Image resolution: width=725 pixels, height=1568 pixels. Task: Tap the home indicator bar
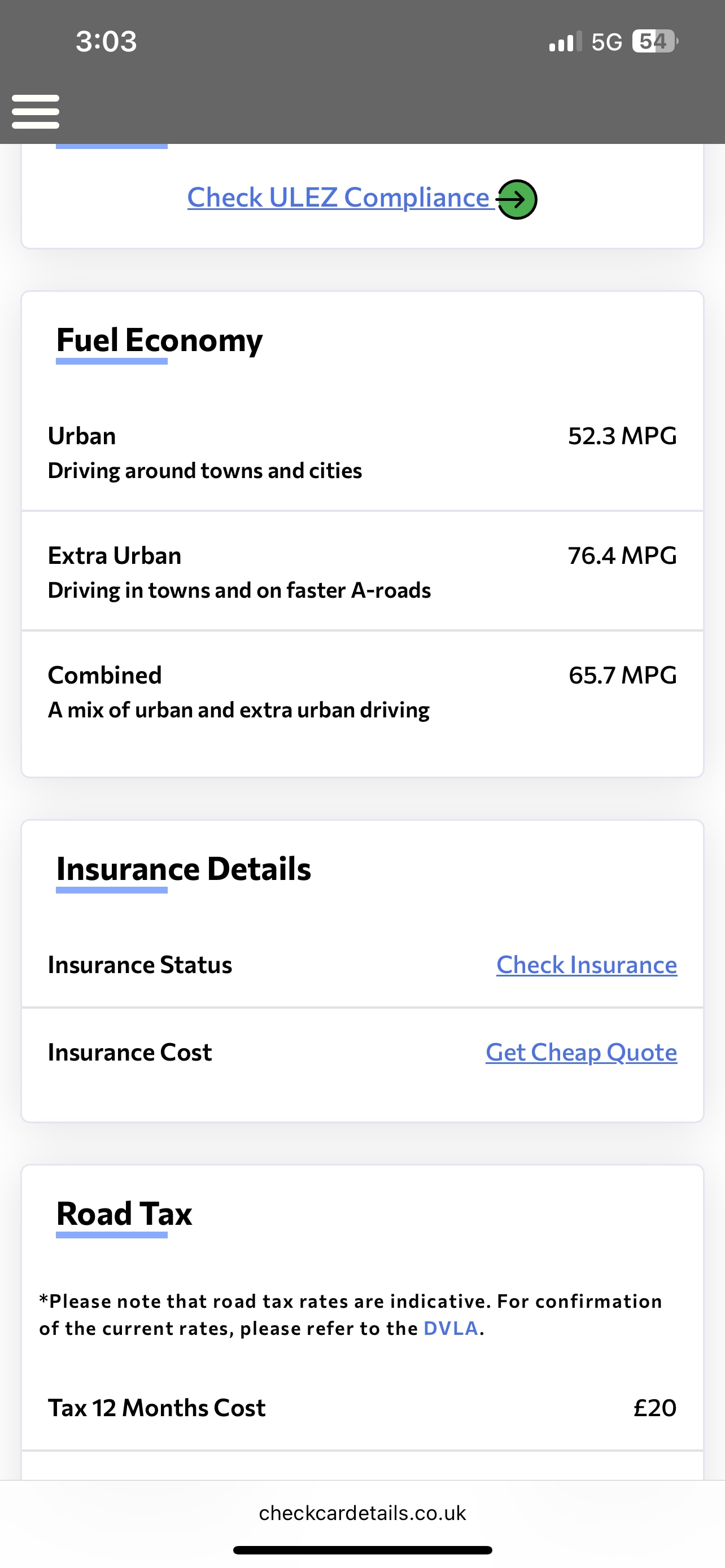(x=362, y=1551)
